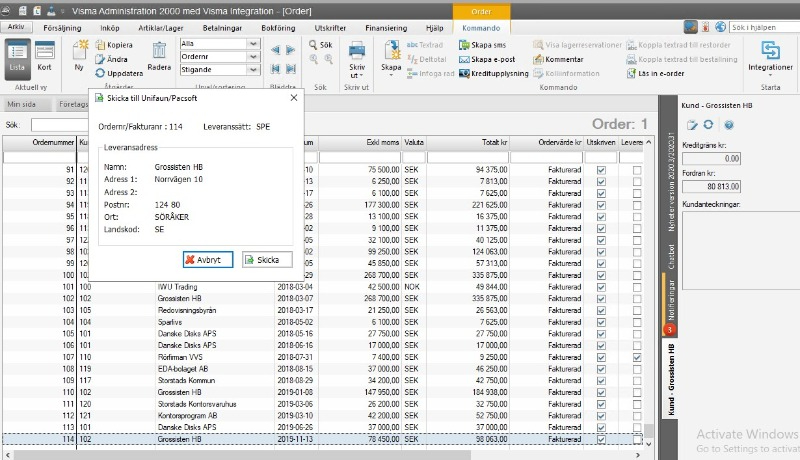800x460 pixels.
Task: Open Arkiv menu
Action: pyautogui.click(x=16, y=27)
